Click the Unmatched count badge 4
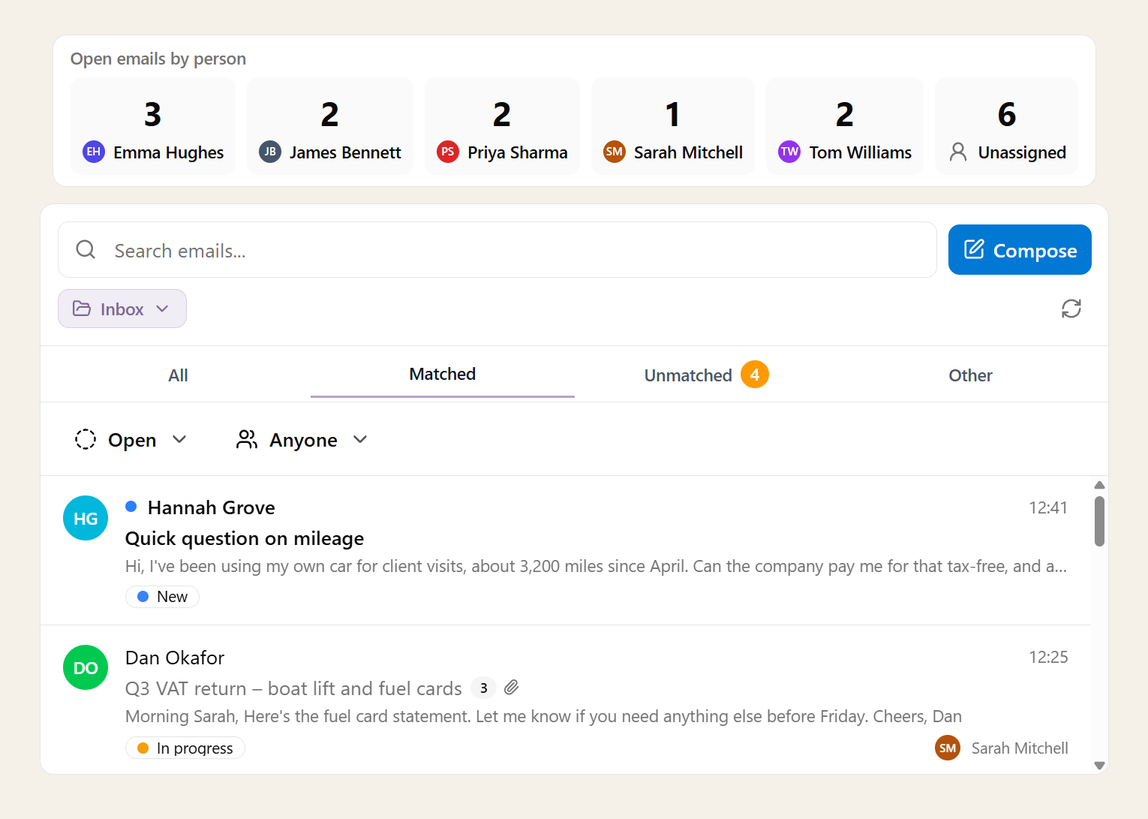This screenshot has height=819, width=1148. 754,375
